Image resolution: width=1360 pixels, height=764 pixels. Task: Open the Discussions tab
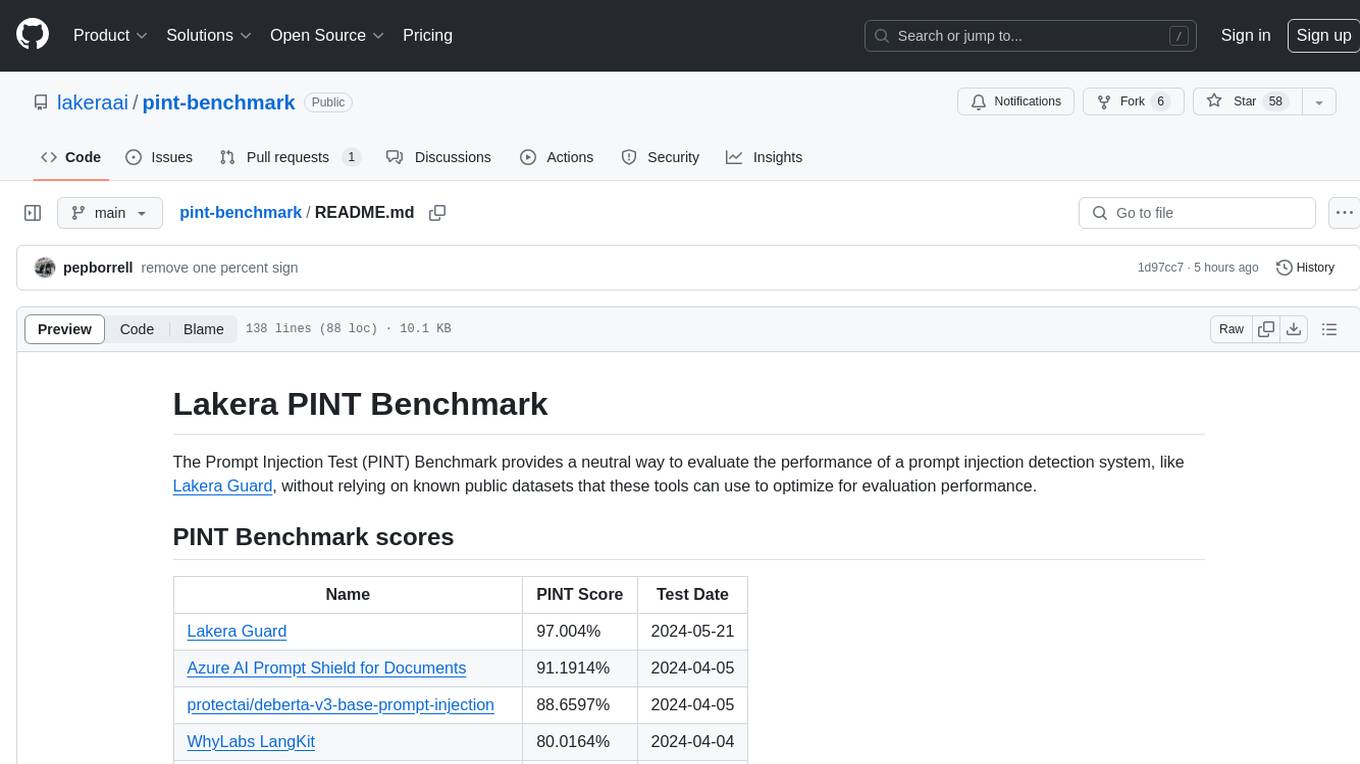(x=439, y=157)
